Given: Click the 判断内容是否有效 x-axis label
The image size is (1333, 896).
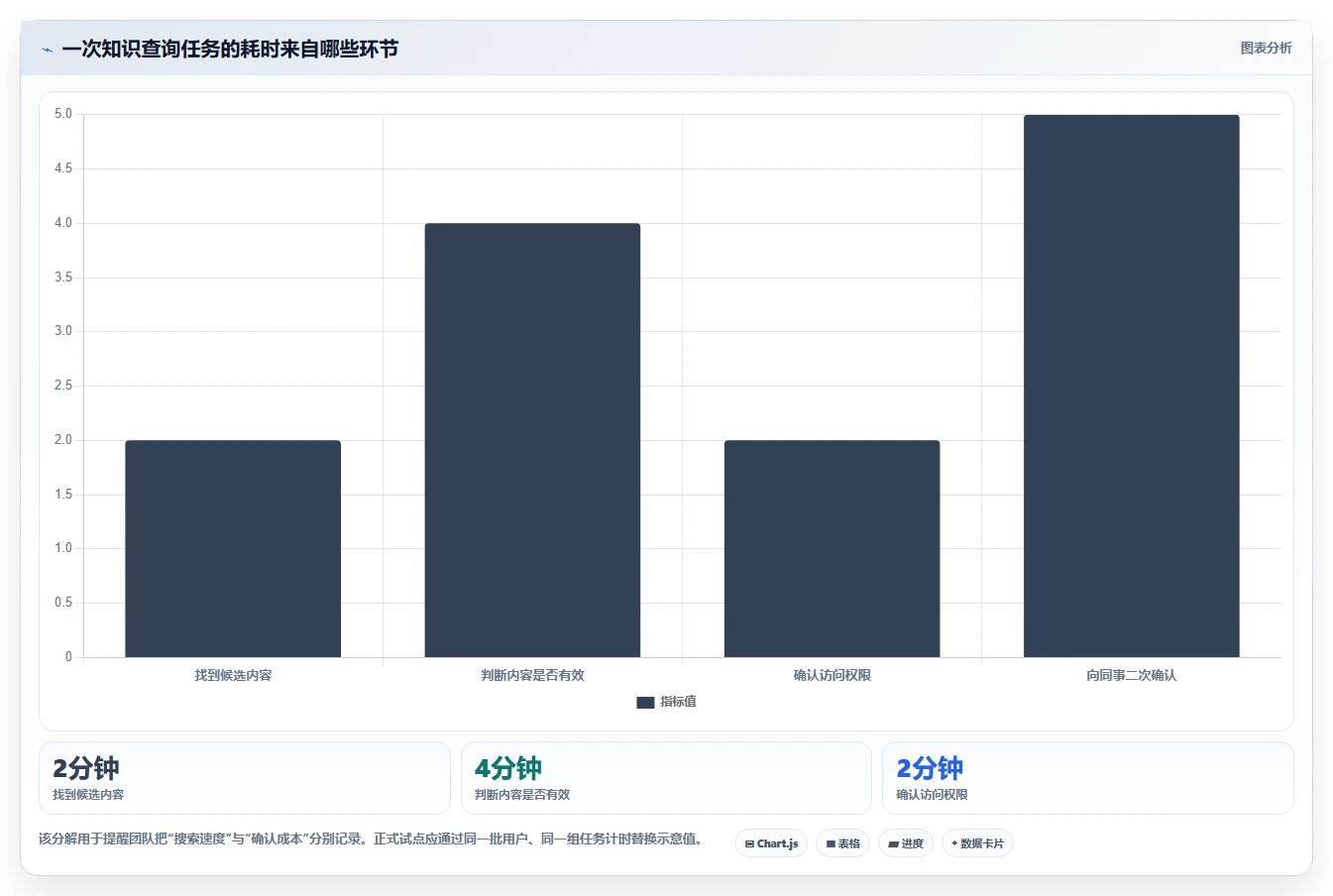Looking at the screenshot, I should (532, 675).
